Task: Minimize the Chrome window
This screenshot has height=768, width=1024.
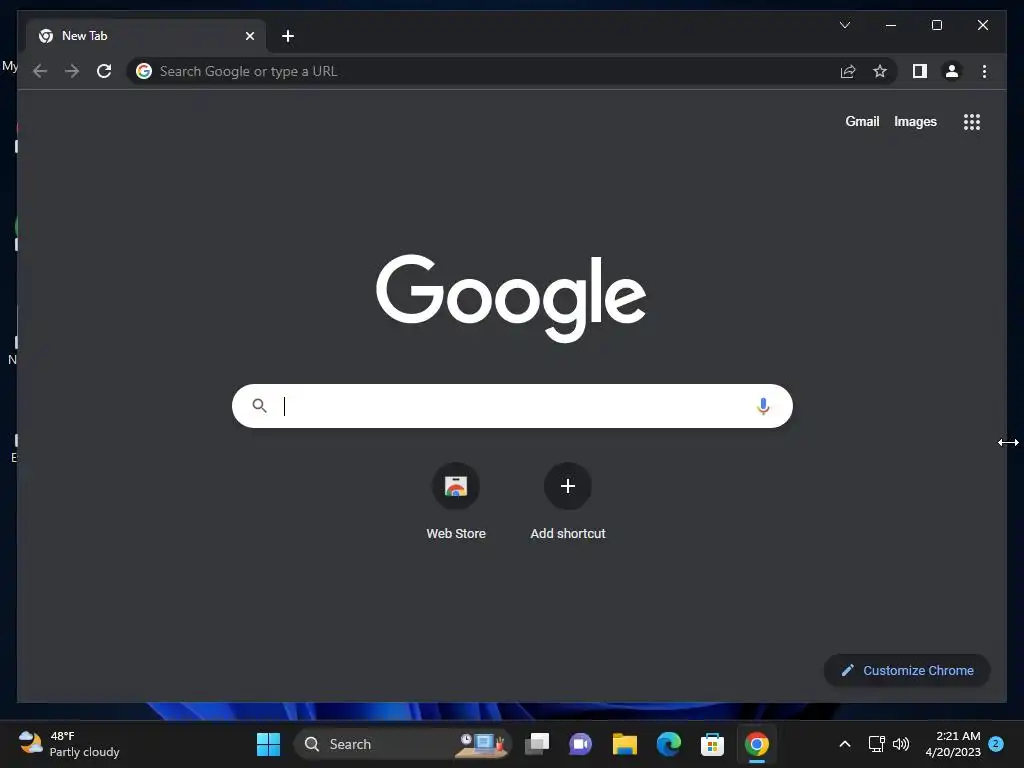Action: click(x=891, y=25)
